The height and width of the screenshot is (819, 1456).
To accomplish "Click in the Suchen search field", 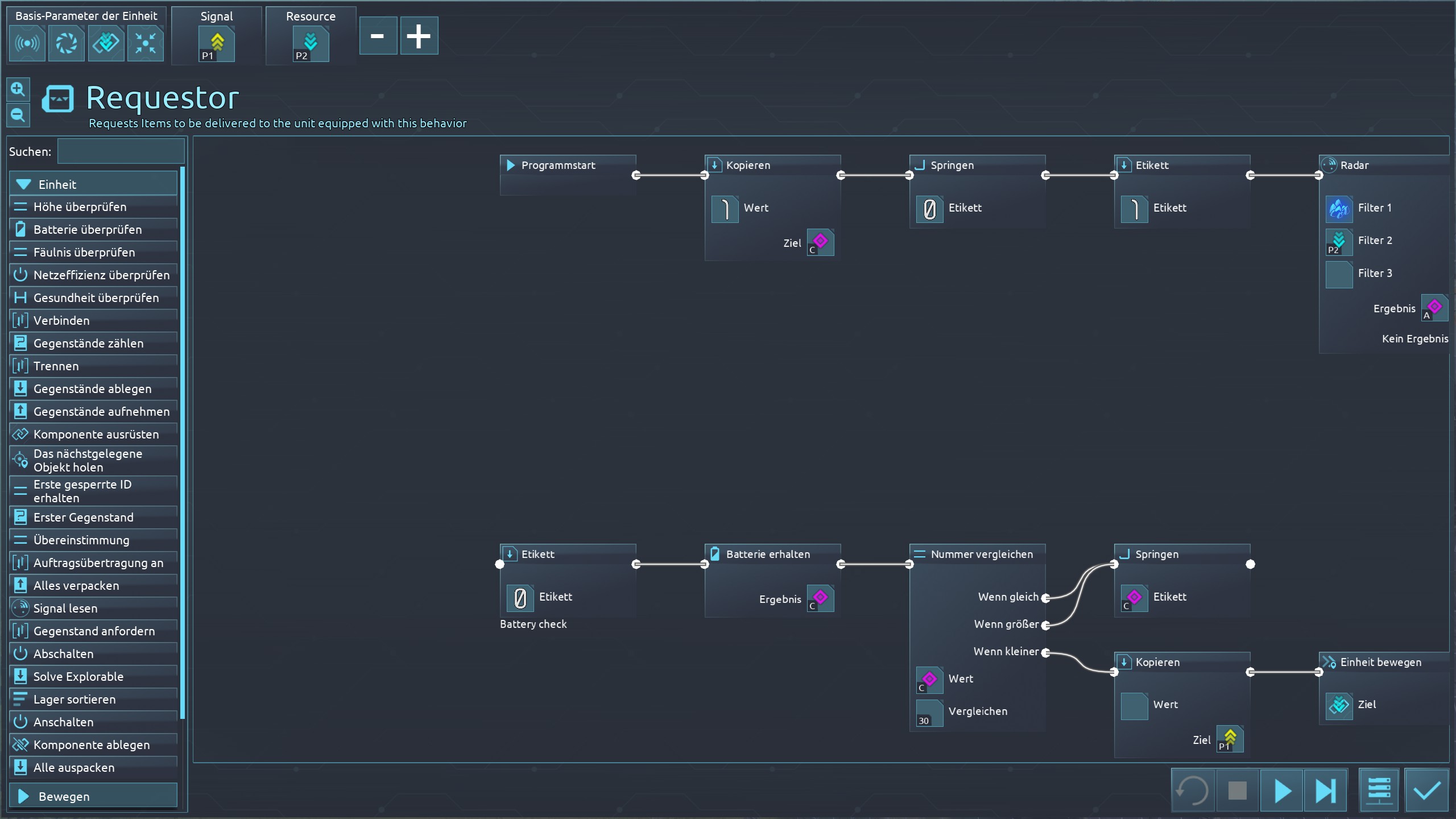I will [121, 151].
